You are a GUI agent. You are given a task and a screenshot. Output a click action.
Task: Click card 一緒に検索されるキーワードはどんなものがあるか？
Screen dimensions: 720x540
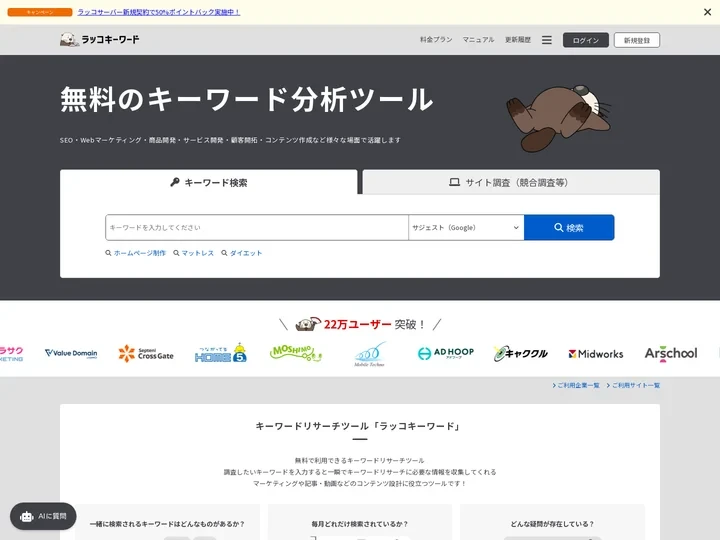tap(167, 523)
